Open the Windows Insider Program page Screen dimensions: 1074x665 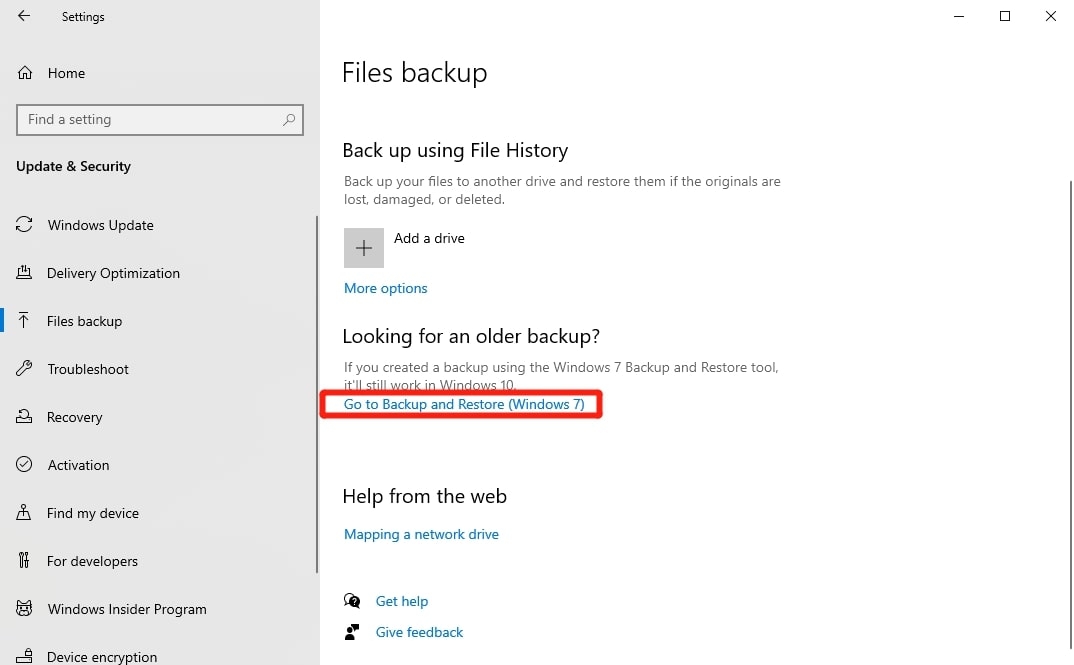click(x=127, y=609)
